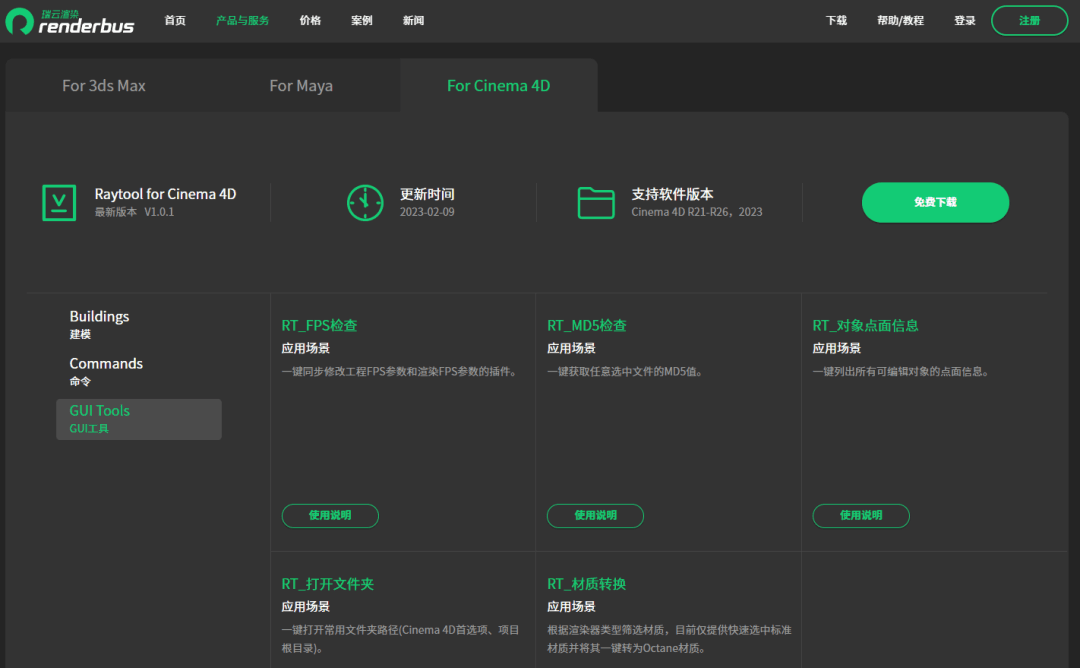This screenshot has height=668, width=1080.
Task: Click 使用说明 under RT_MD5检查
Action: 595,516
